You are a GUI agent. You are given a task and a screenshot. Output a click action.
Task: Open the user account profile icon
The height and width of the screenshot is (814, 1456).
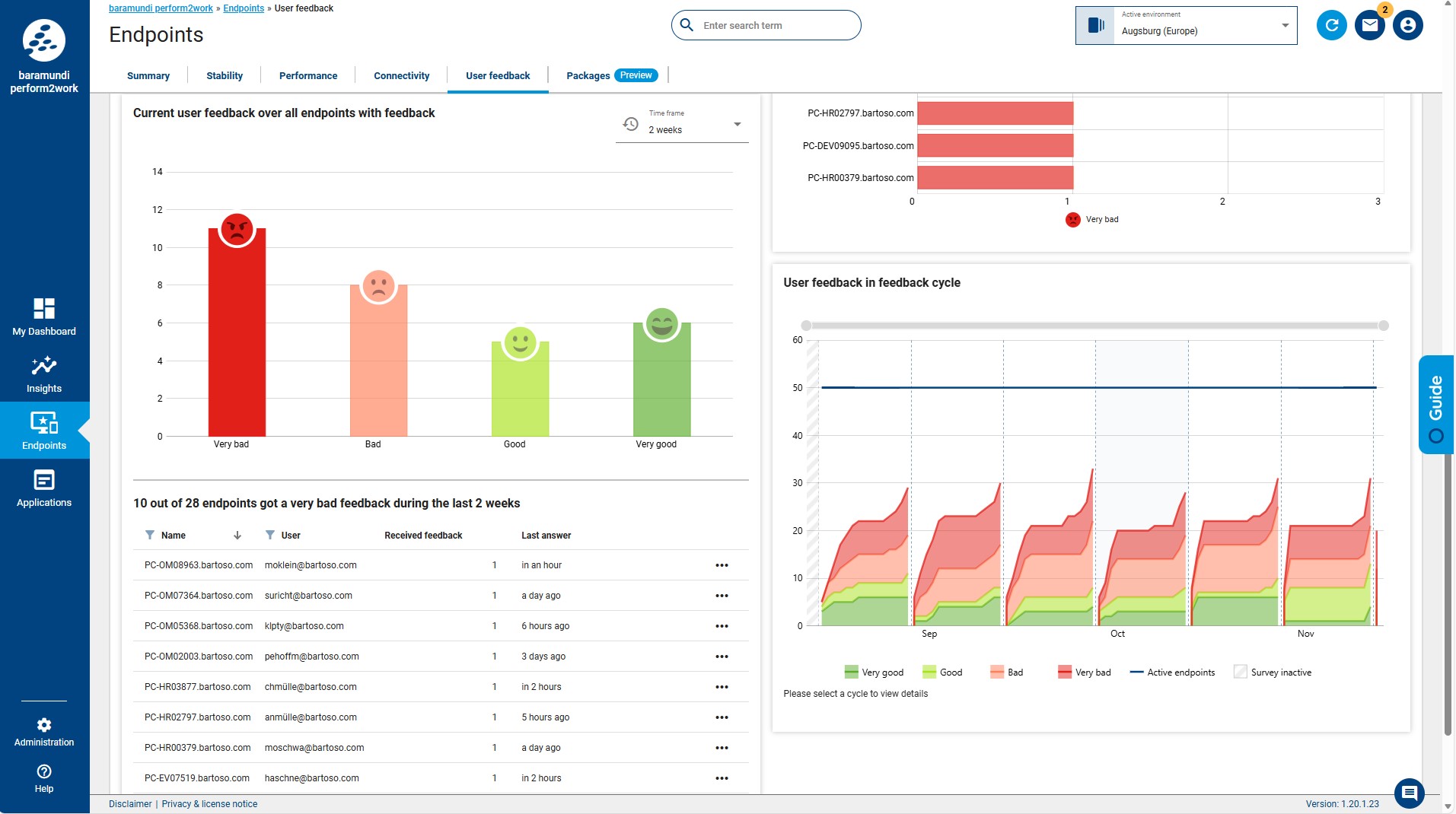pos(1407,25)
